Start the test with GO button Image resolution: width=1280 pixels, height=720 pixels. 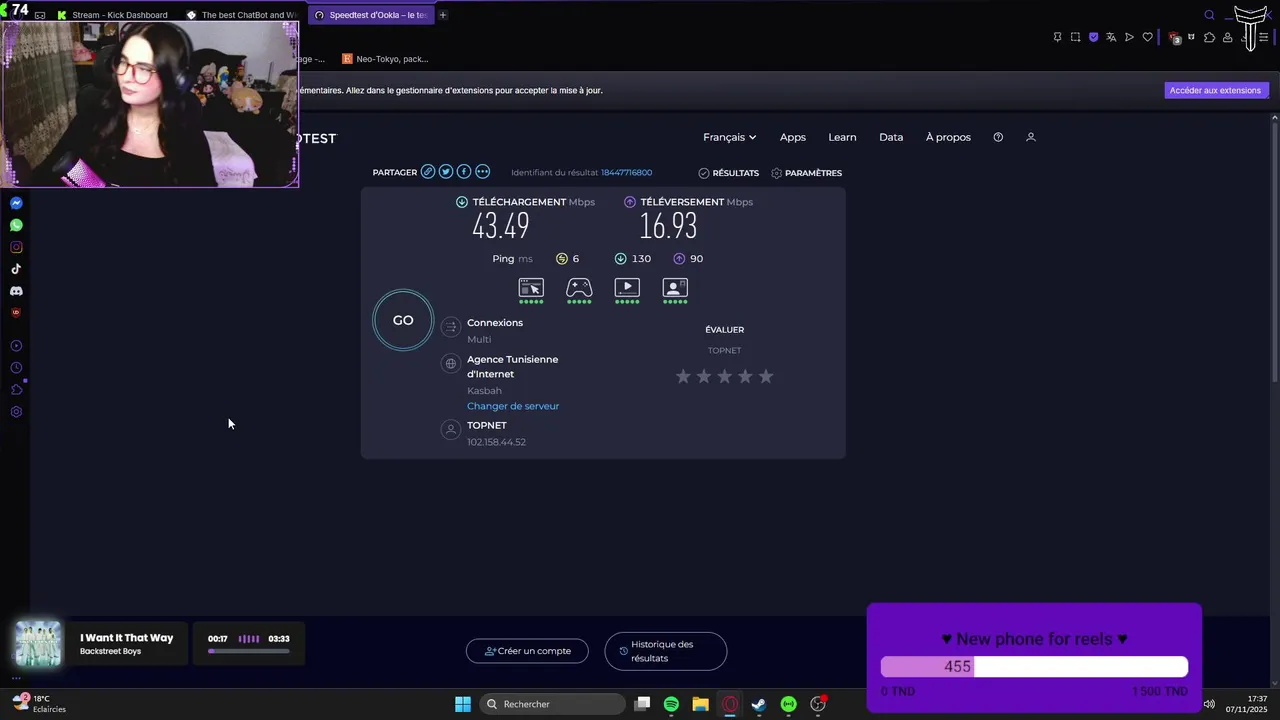[x=403, y=320]
